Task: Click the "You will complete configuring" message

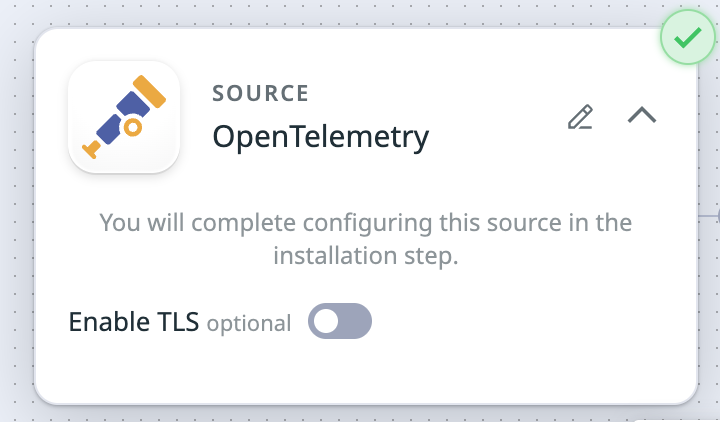Action: (x=366, y=223)
